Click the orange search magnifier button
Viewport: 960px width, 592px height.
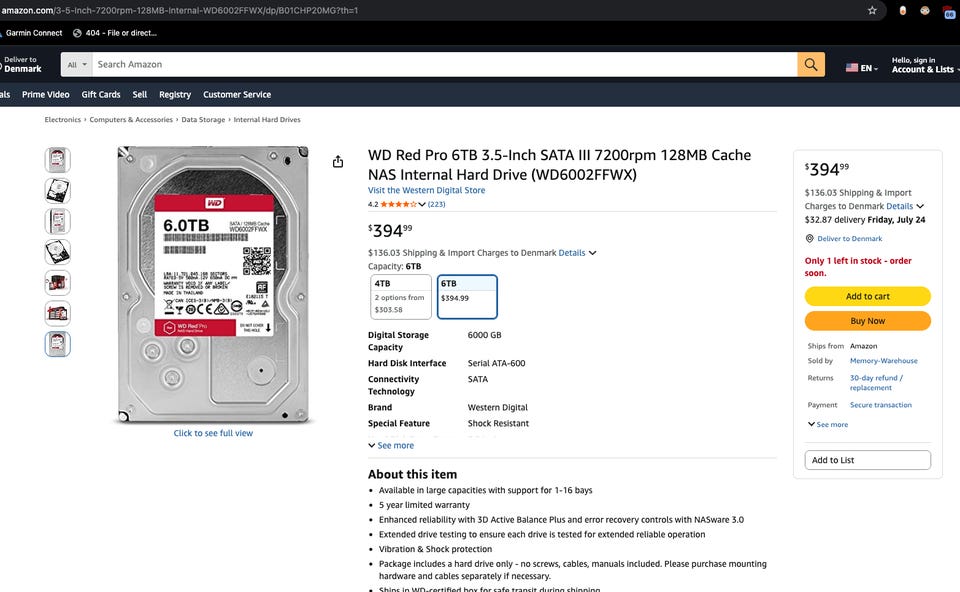point(811,64)
